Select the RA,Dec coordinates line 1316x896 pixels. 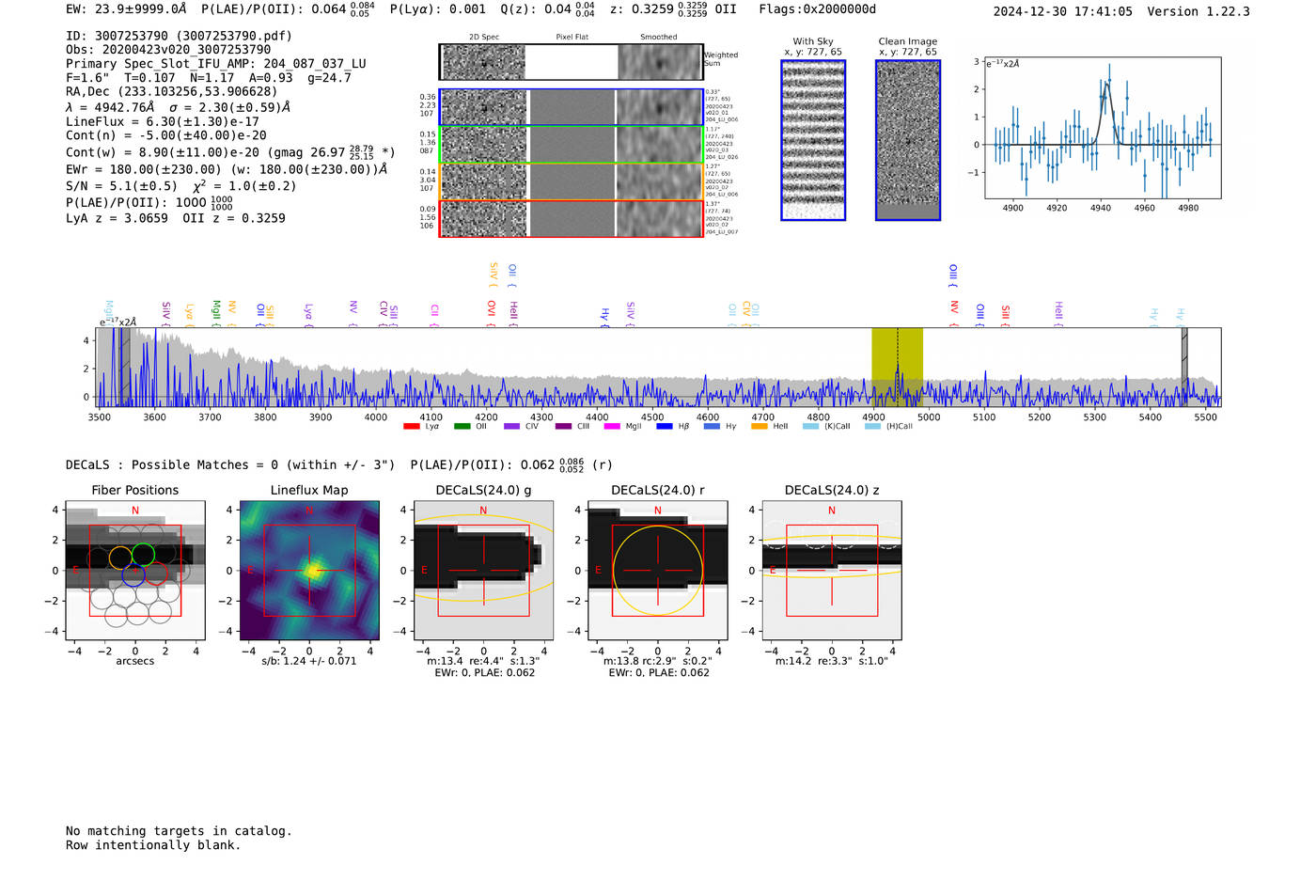(x=172, y=91)
